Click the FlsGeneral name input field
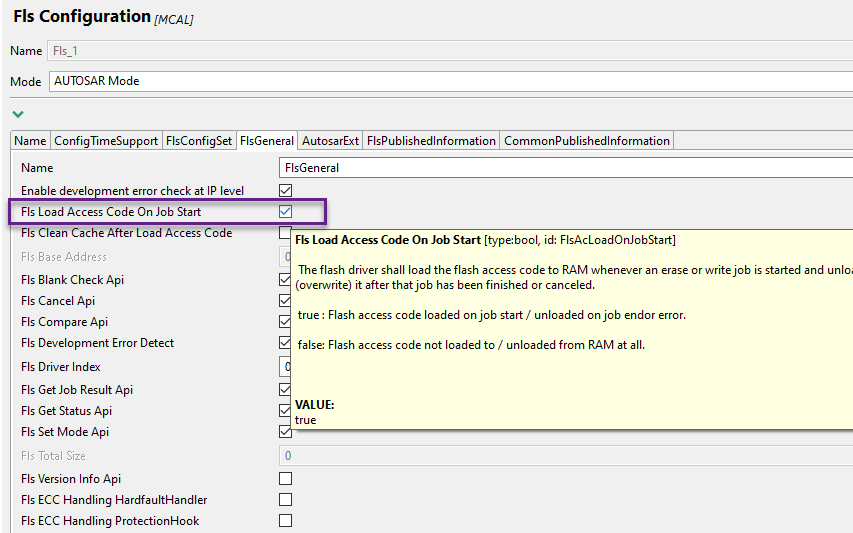Image resolution: width=853 pixels, height=533 pixels. click(x=566, y=168)
